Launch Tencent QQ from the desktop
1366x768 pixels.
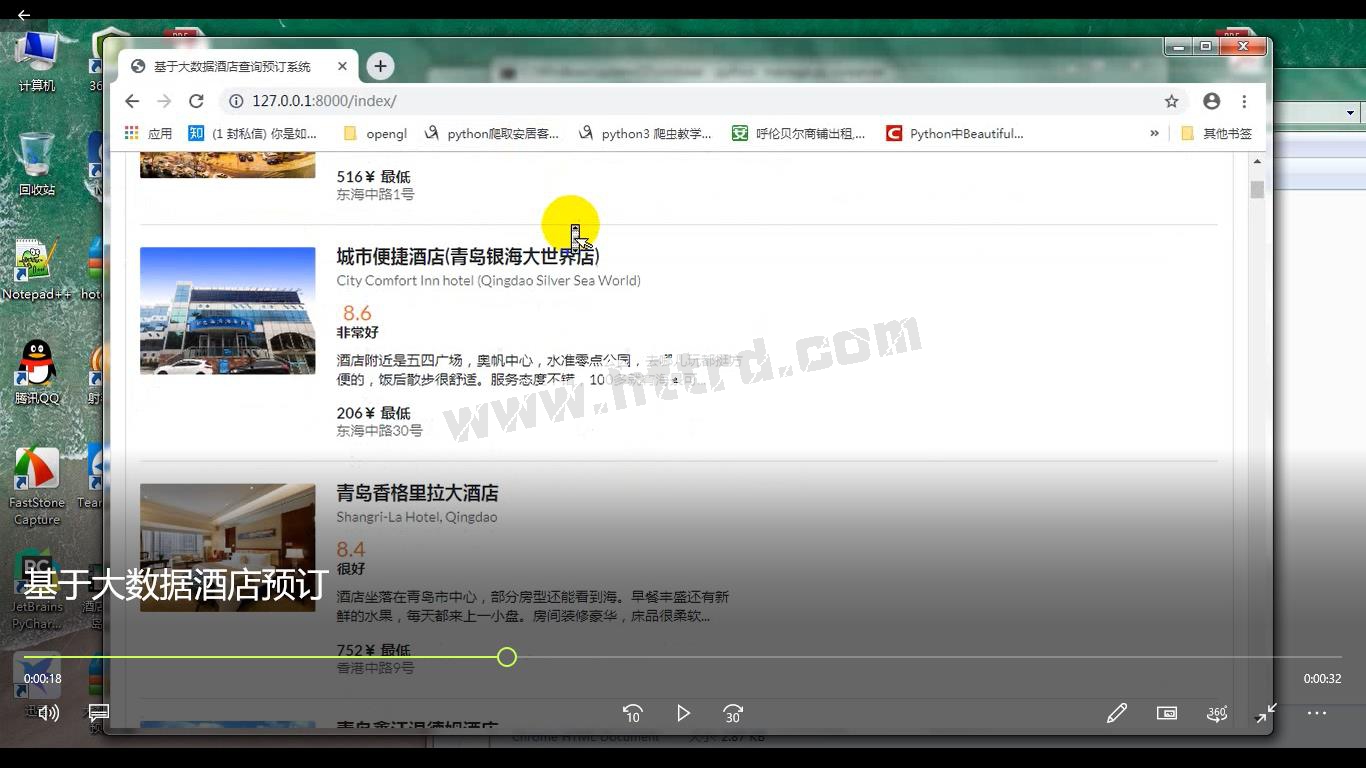pos(37,372)
